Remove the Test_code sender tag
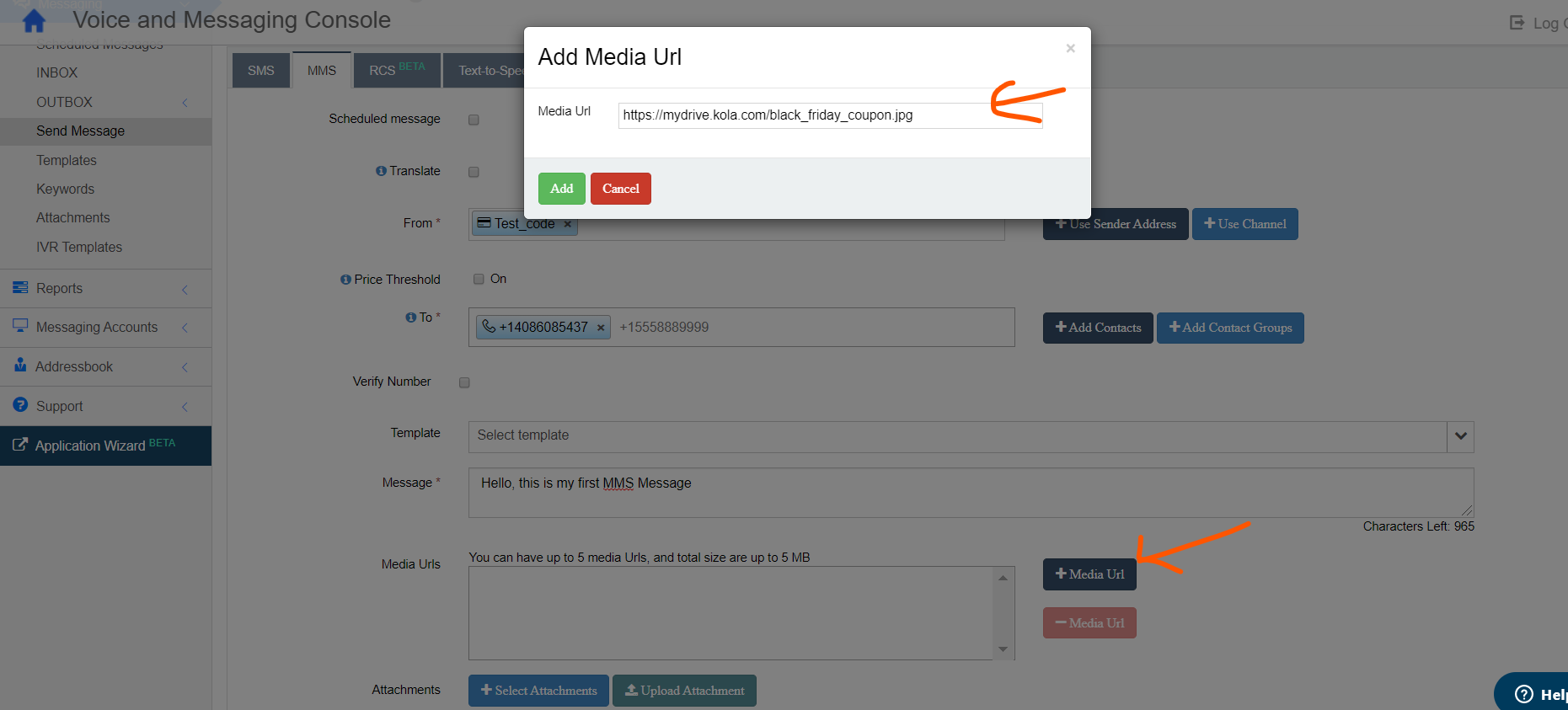1568x710 pixels. coord(568,224)
